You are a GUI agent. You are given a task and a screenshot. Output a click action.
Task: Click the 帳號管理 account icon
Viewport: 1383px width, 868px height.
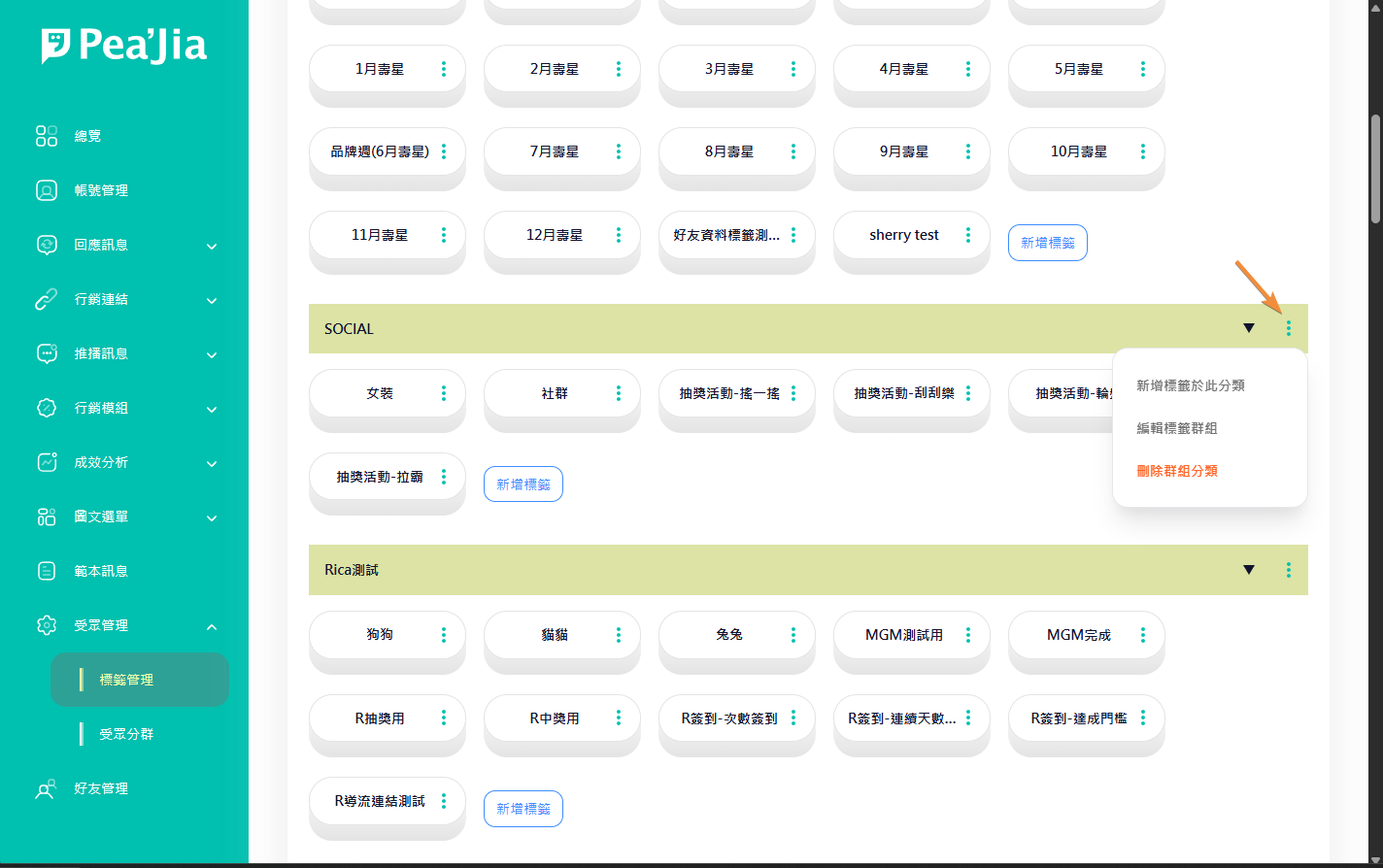click(x=47, y=190)
